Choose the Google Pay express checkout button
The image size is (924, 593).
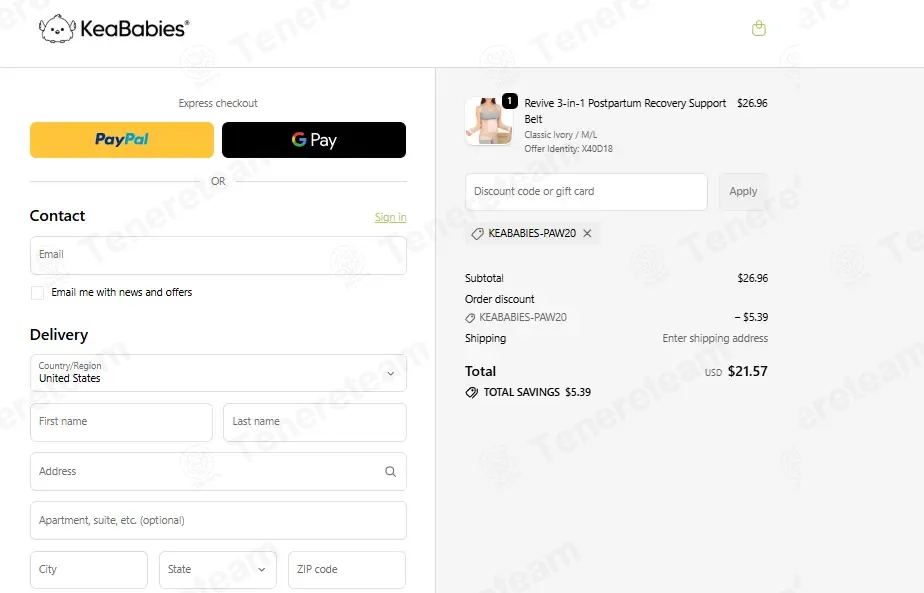coord(314,140)
